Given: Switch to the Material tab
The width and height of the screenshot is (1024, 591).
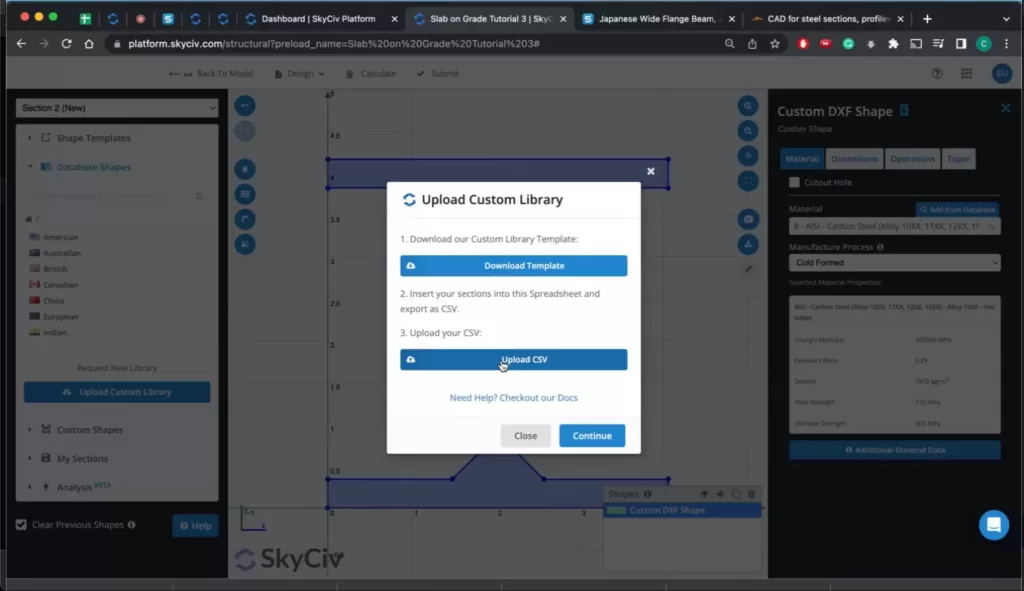Looking at the screenshot, I should click(x=802, y=159).
